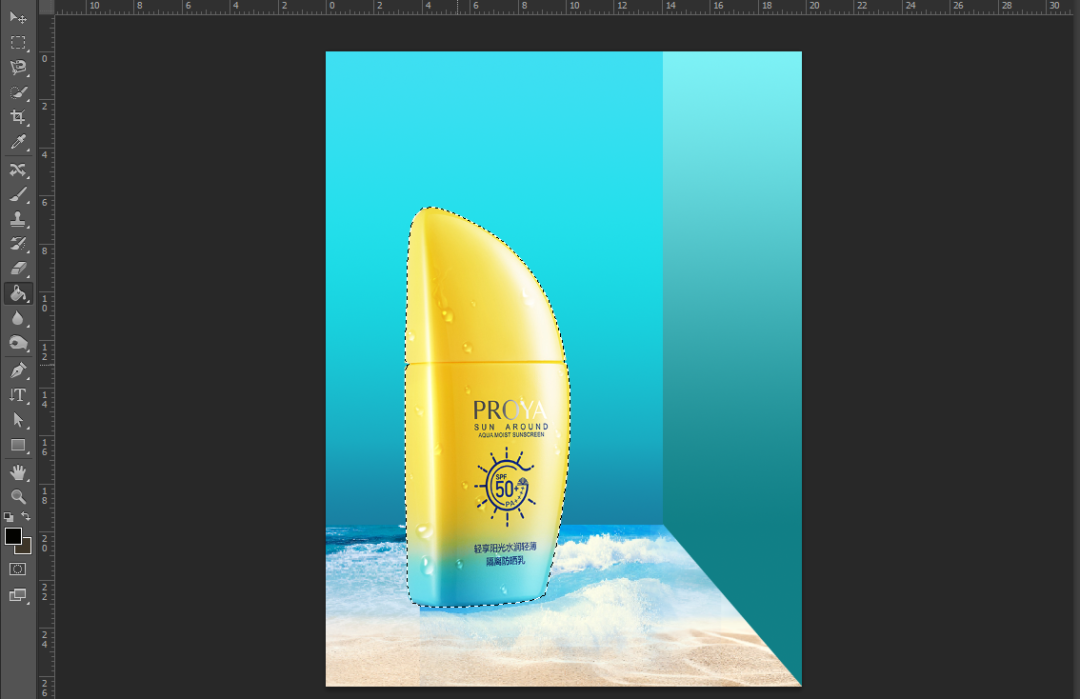This screenshot has height=699, width=1080.
Task: Click the ruler origin corner box
Action: point(46,7)
